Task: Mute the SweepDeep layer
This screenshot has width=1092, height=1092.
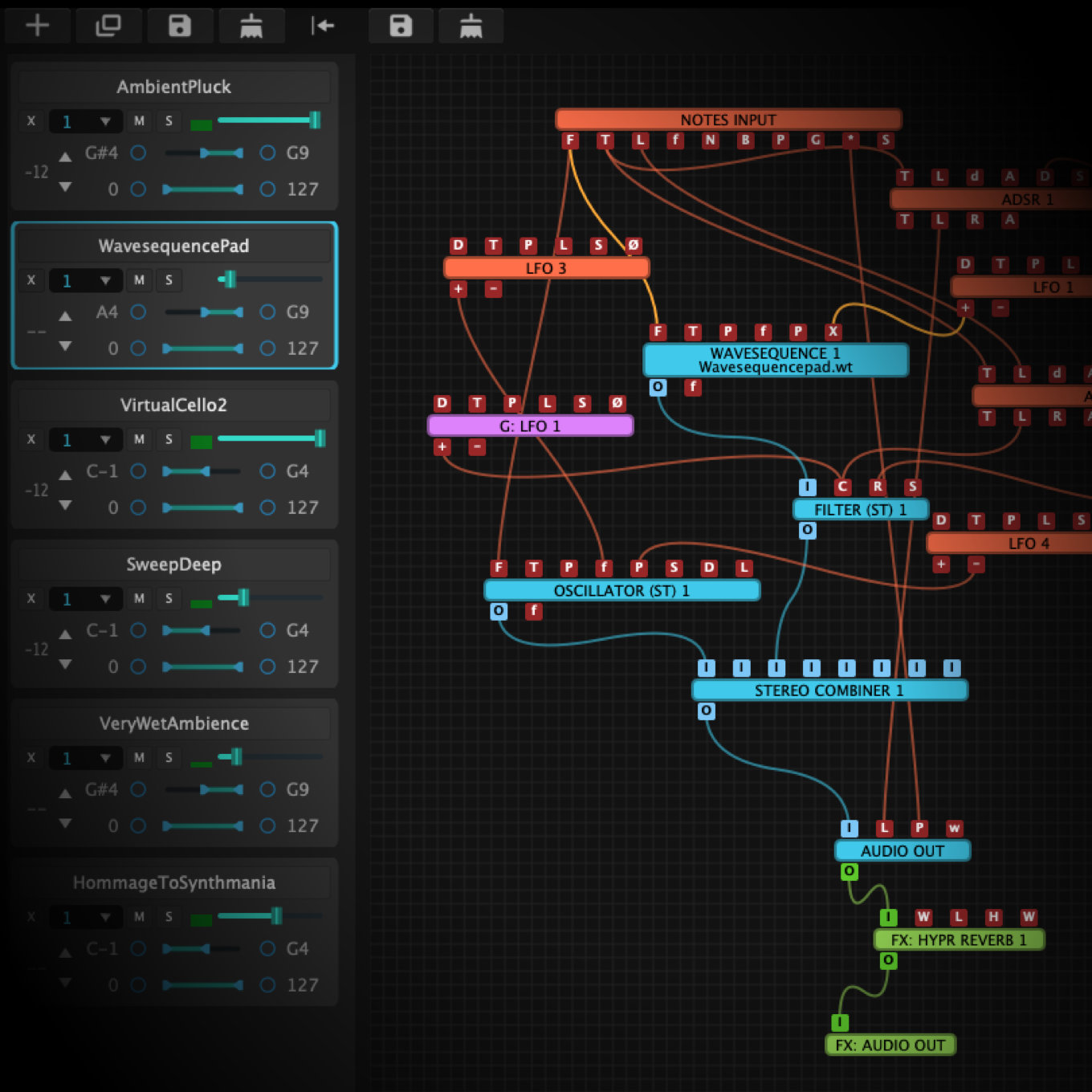Action: [140, 598]
